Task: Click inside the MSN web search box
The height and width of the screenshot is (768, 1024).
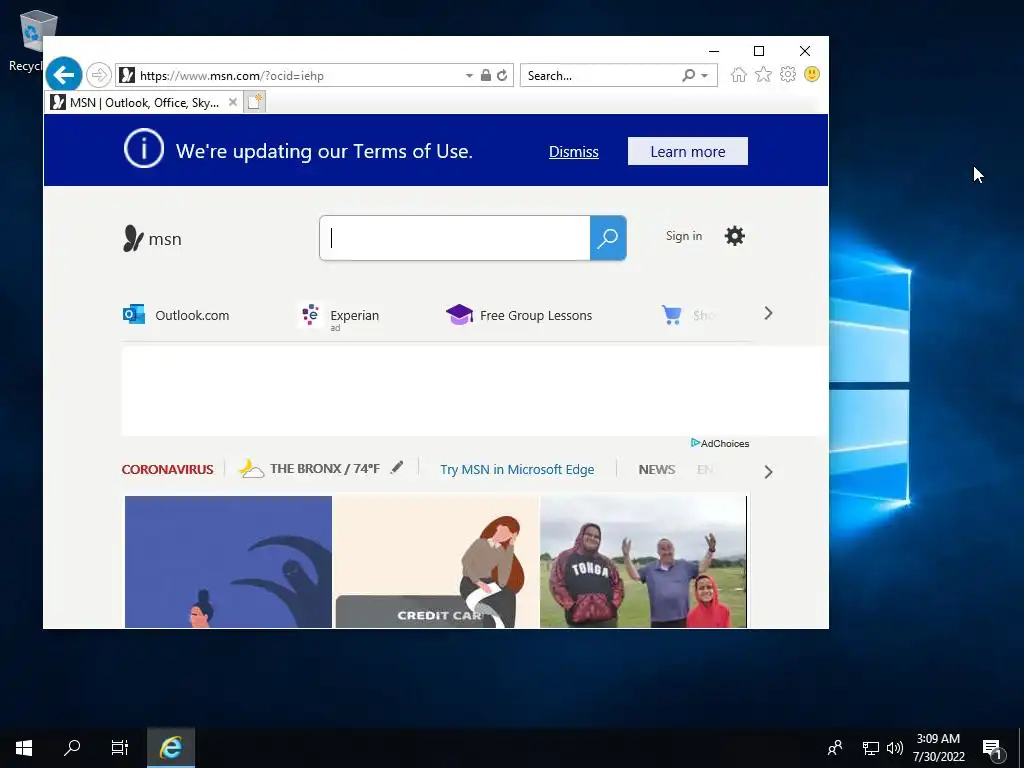Action: tap(455, 238)
